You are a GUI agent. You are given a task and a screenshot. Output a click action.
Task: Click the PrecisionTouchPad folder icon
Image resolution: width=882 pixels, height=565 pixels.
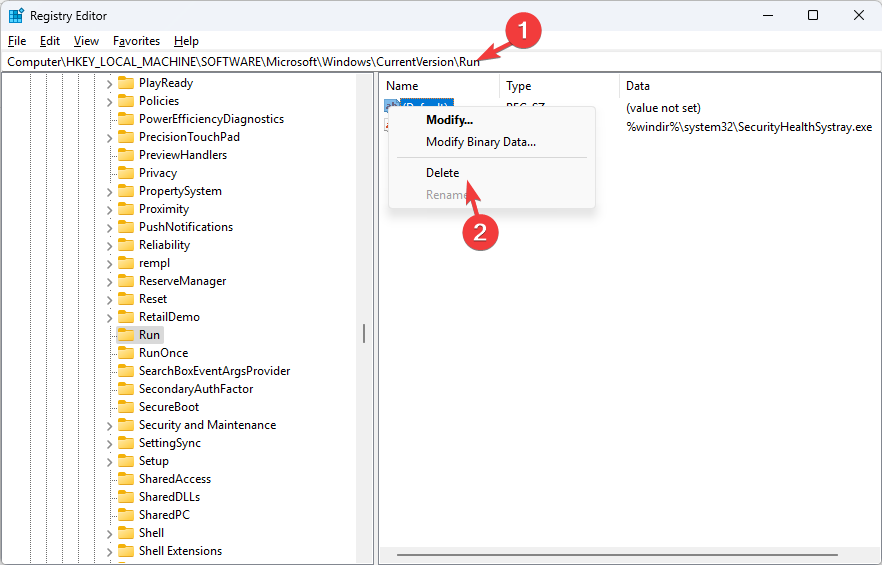126,137
